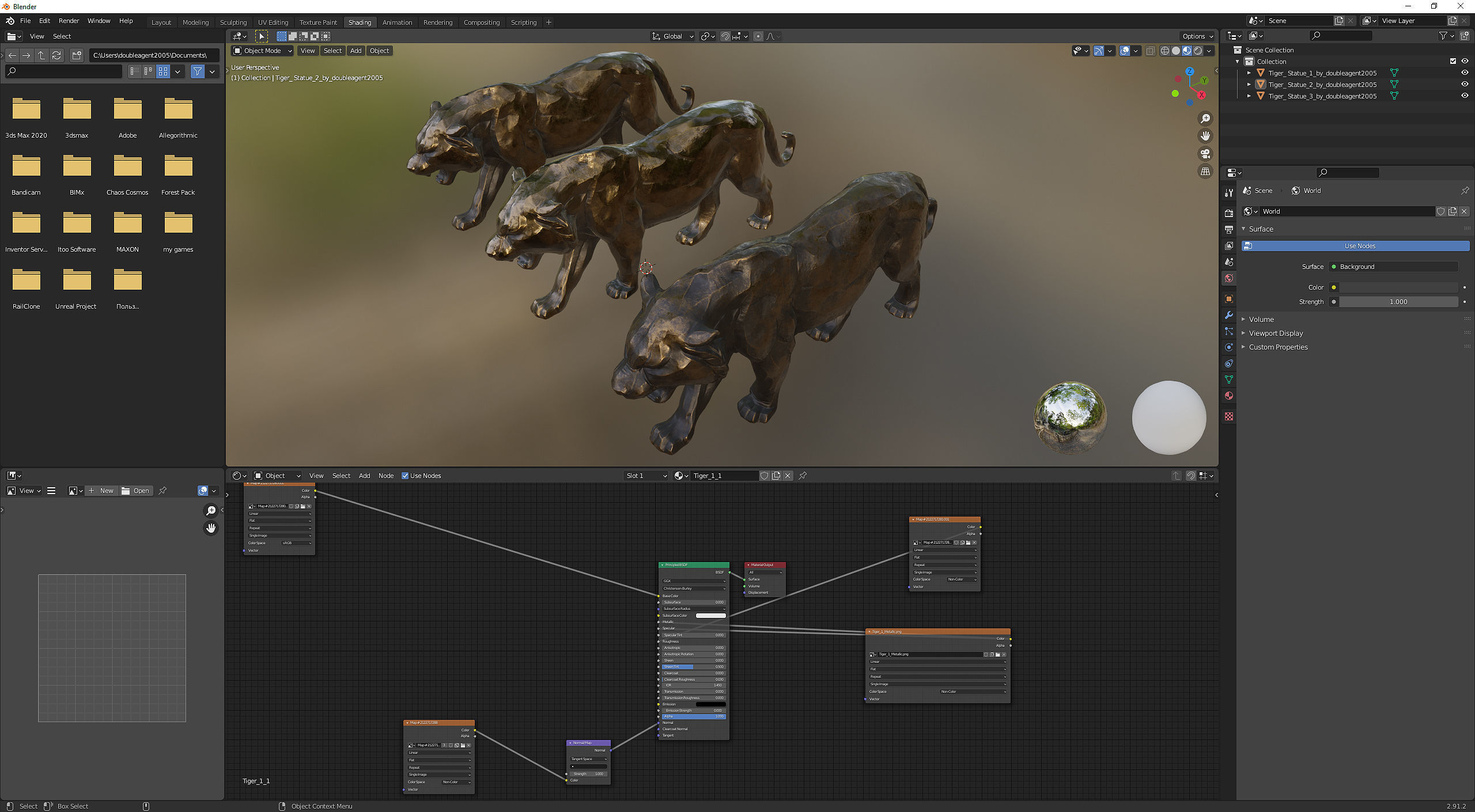Uncheck the Use Nodes checkbox
1475x812 pixels.
pos(405,476)
